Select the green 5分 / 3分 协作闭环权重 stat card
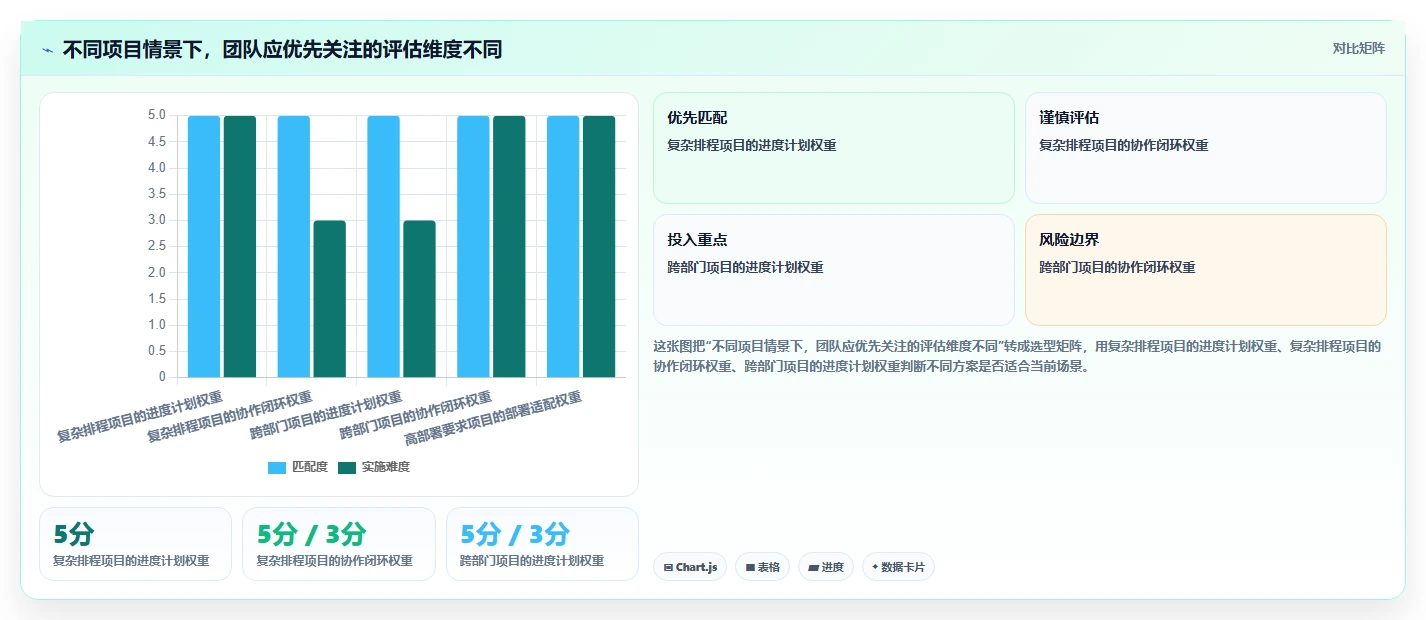Image resolution: width=1426 pixels, height=620 pixels. (339, 544)
